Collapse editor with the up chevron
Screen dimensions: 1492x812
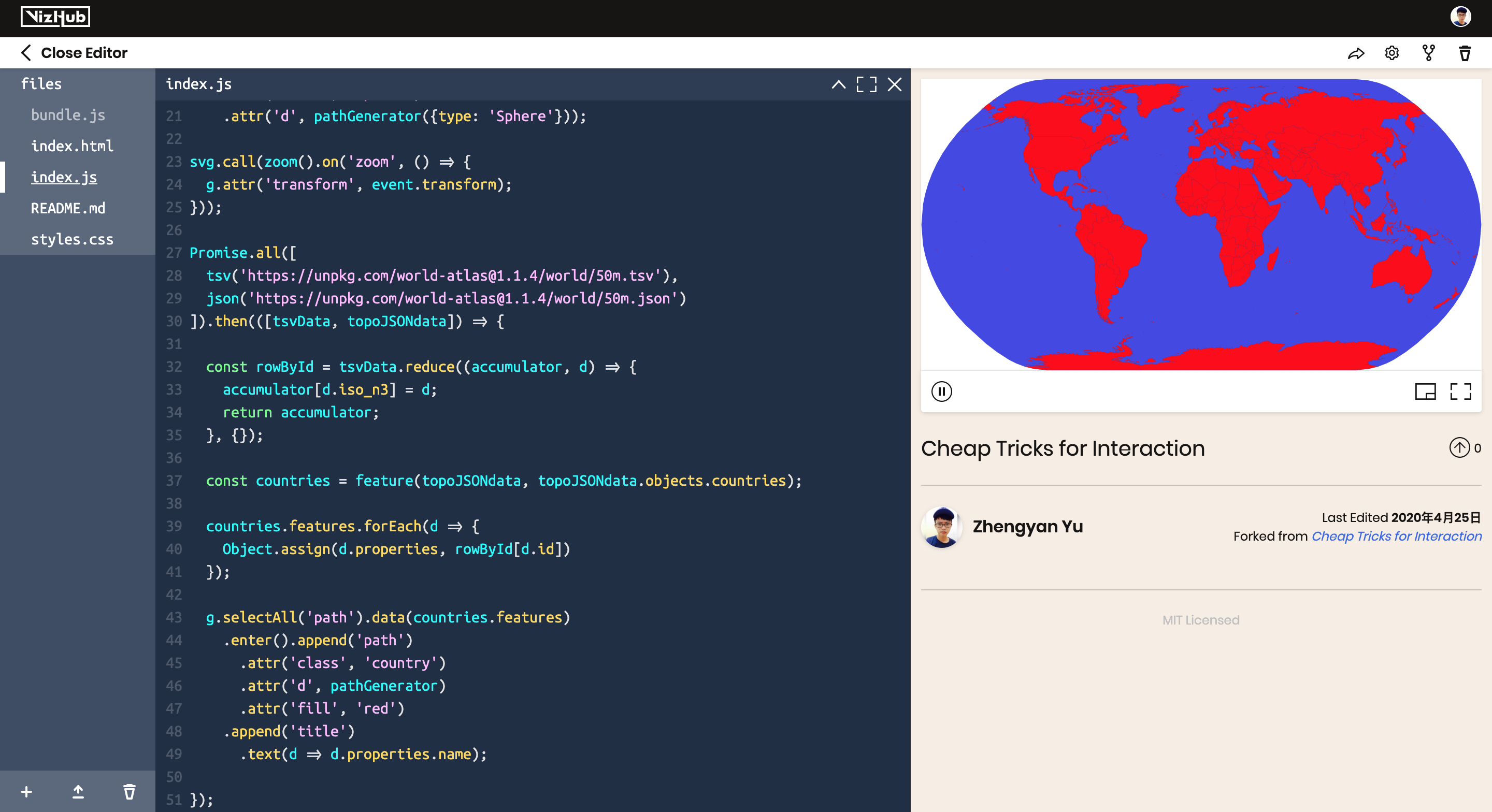pos(838,84)
